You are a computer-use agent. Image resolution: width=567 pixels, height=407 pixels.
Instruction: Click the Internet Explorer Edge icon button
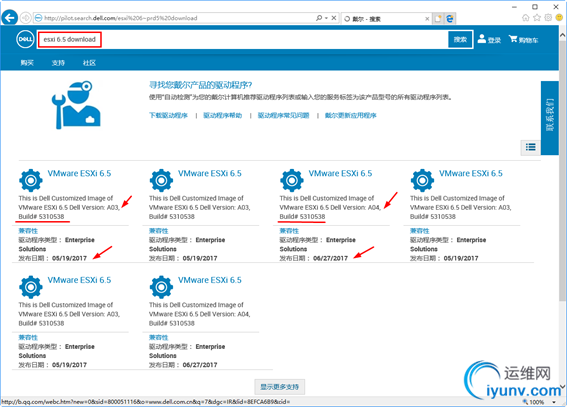(450, 18)
